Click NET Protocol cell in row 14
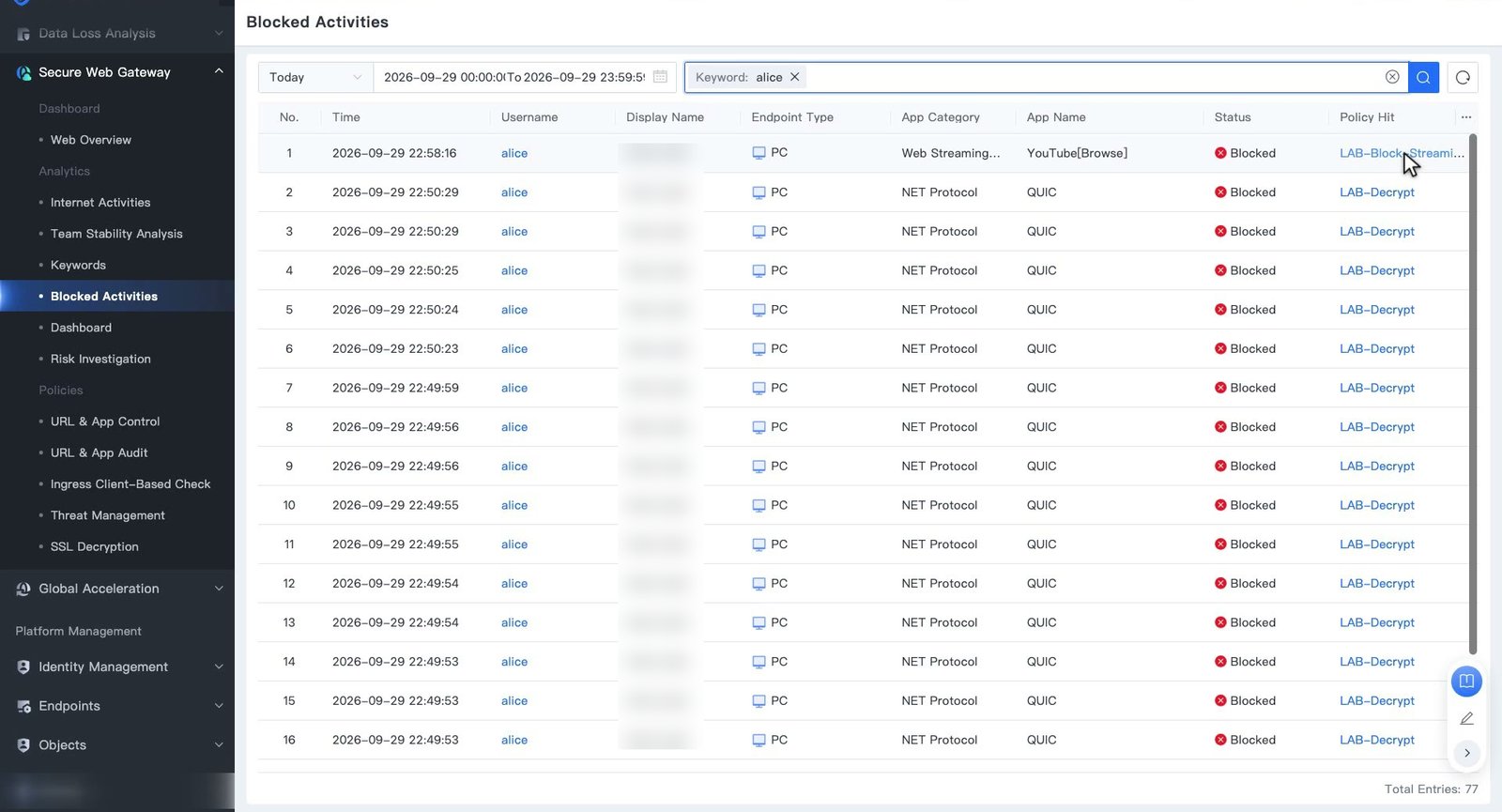Image resolution: width=1502 pixels, height=812 pixels. point(940,662)
